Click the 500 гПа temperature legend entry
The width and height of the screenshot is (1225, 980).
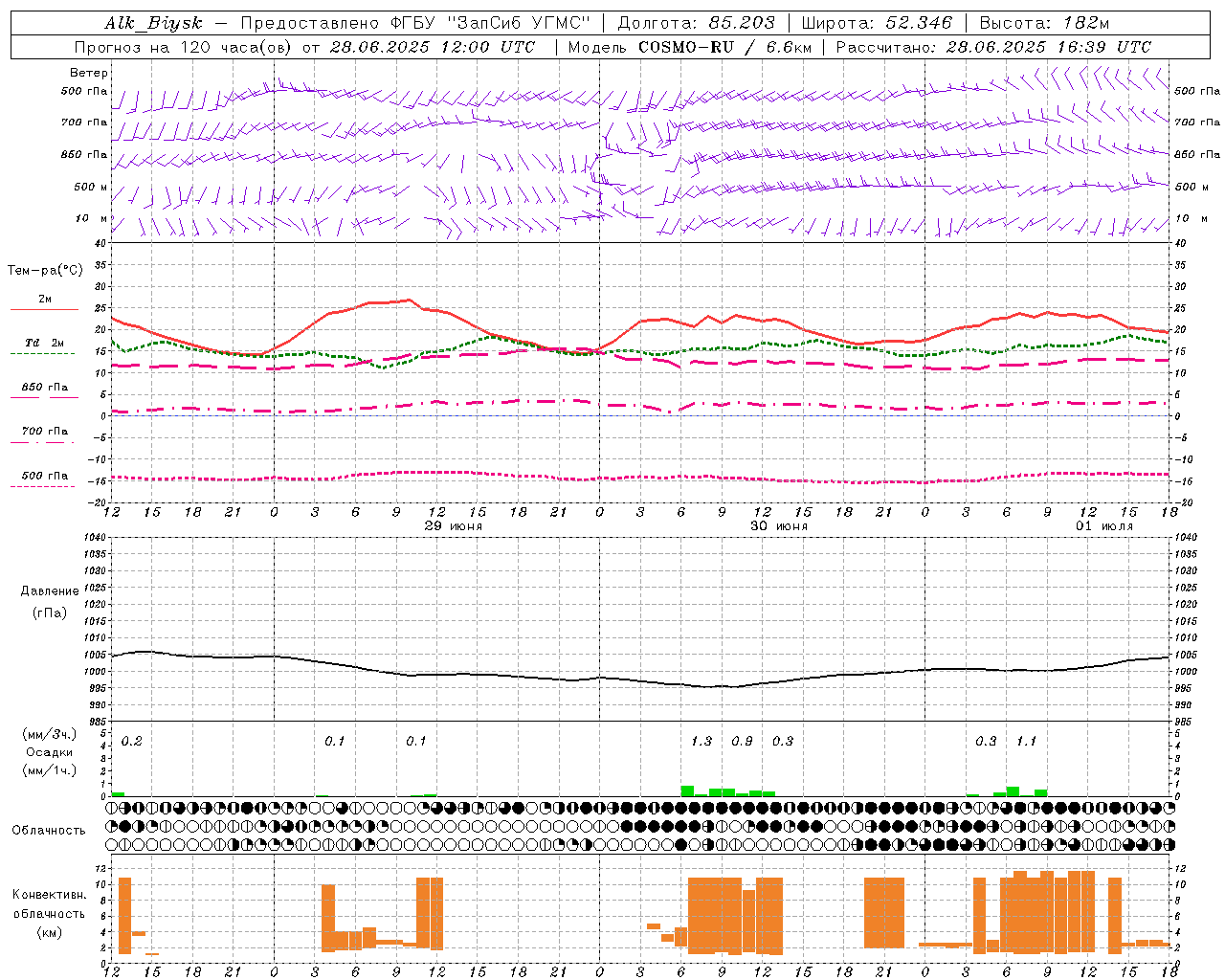(45, 476)
